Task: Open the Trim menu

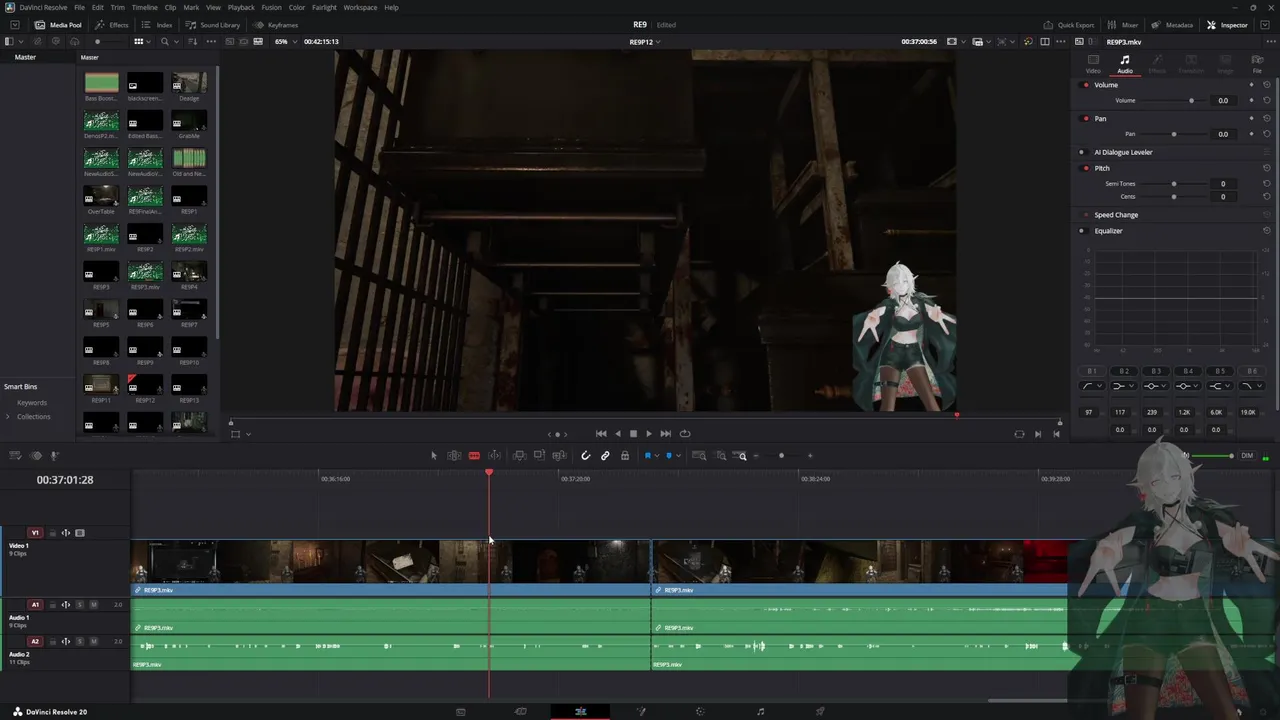Action: [x=117, y=7]
